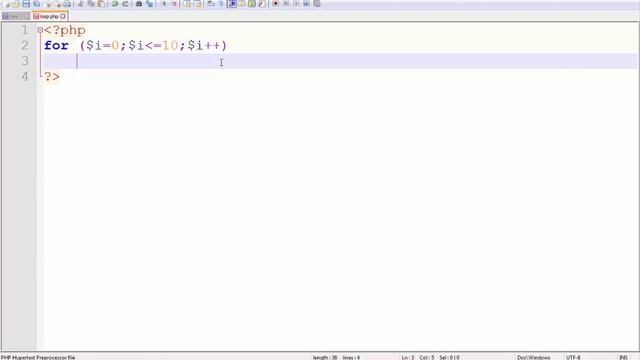Click the 'length : 36' status bar entry
Viewport: 640px width, 360px height.
click(x=325, y=357)
